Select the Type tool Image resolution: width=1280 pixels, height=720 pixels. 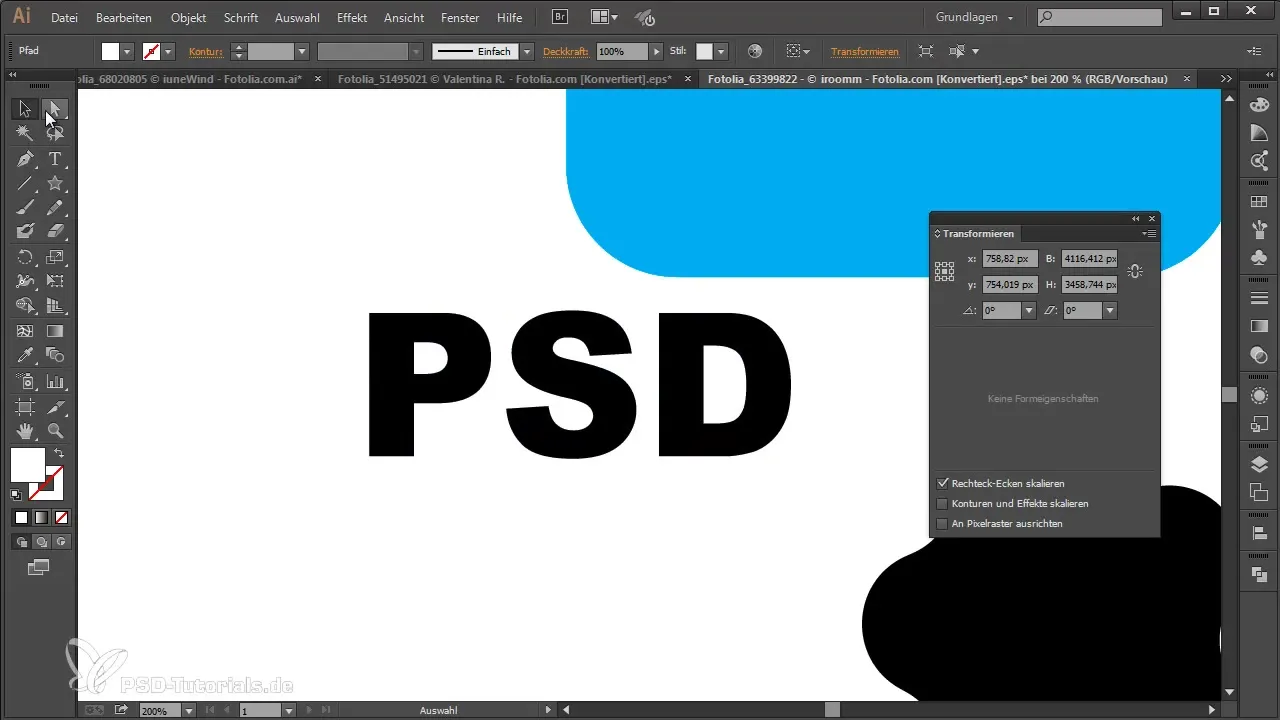pos(56,159)
